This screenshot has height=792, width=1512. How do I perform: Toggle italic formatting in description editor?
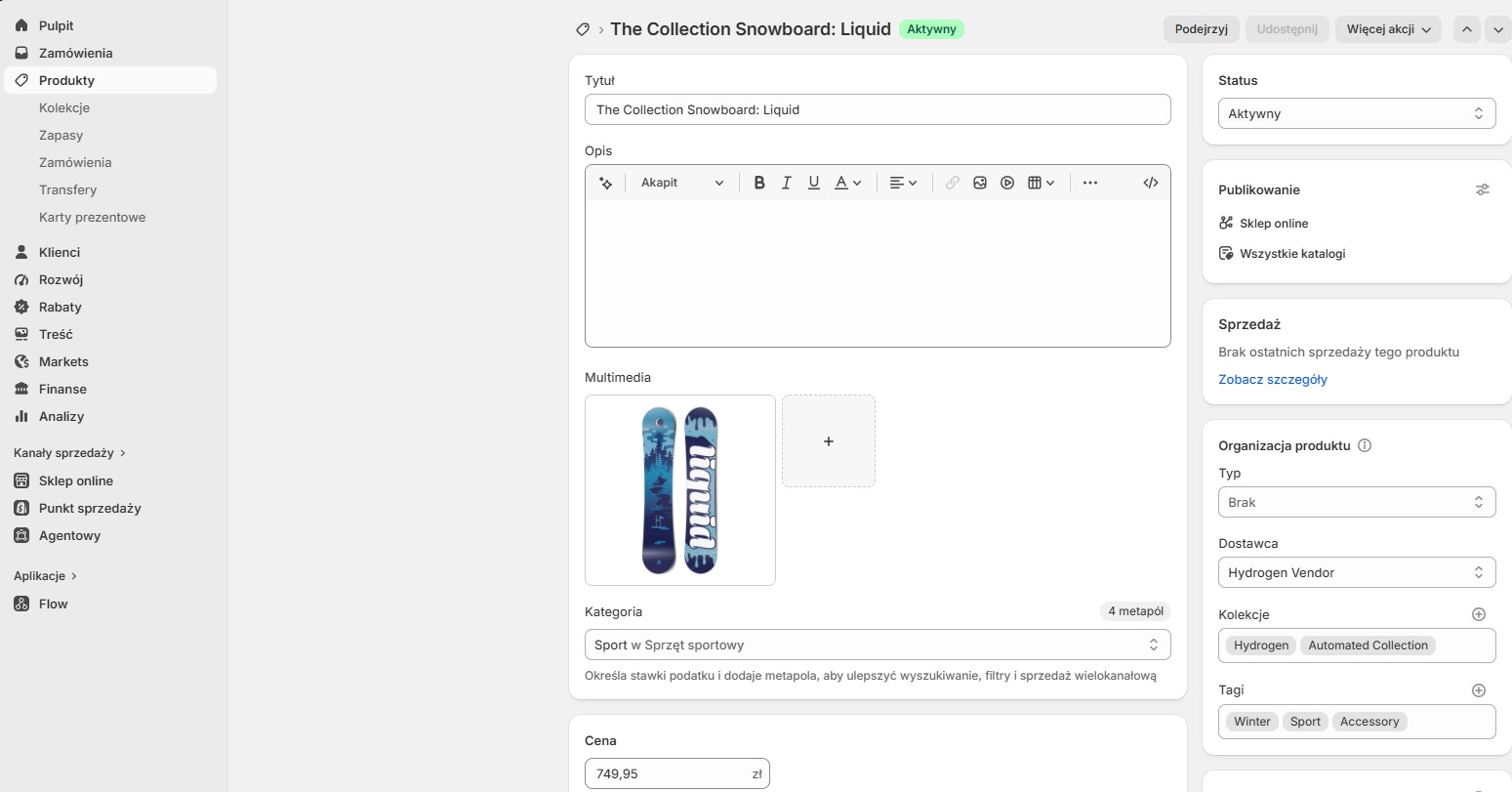(787, 183)
